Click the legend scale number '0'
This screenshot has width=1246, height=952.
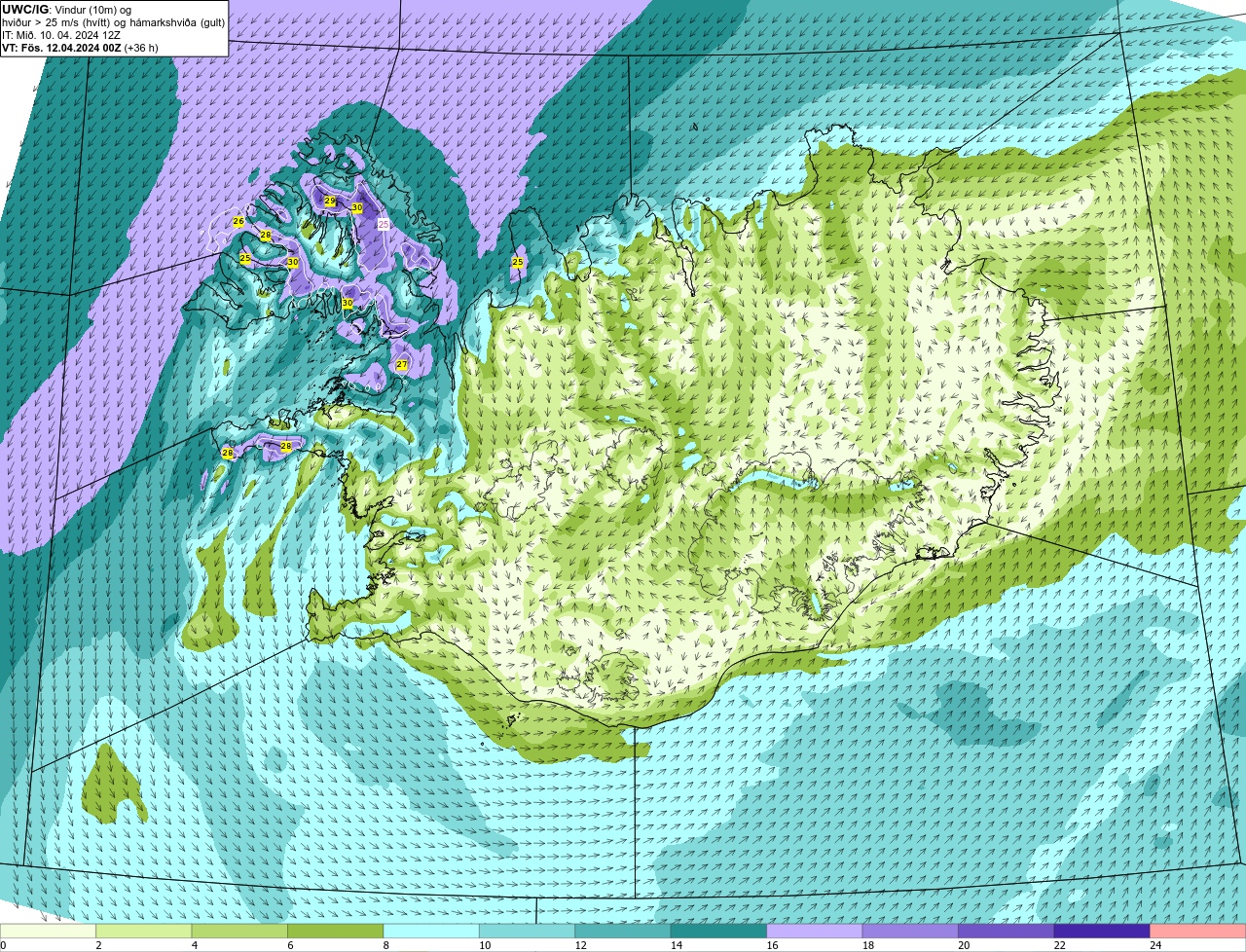[x=4, y=945]
